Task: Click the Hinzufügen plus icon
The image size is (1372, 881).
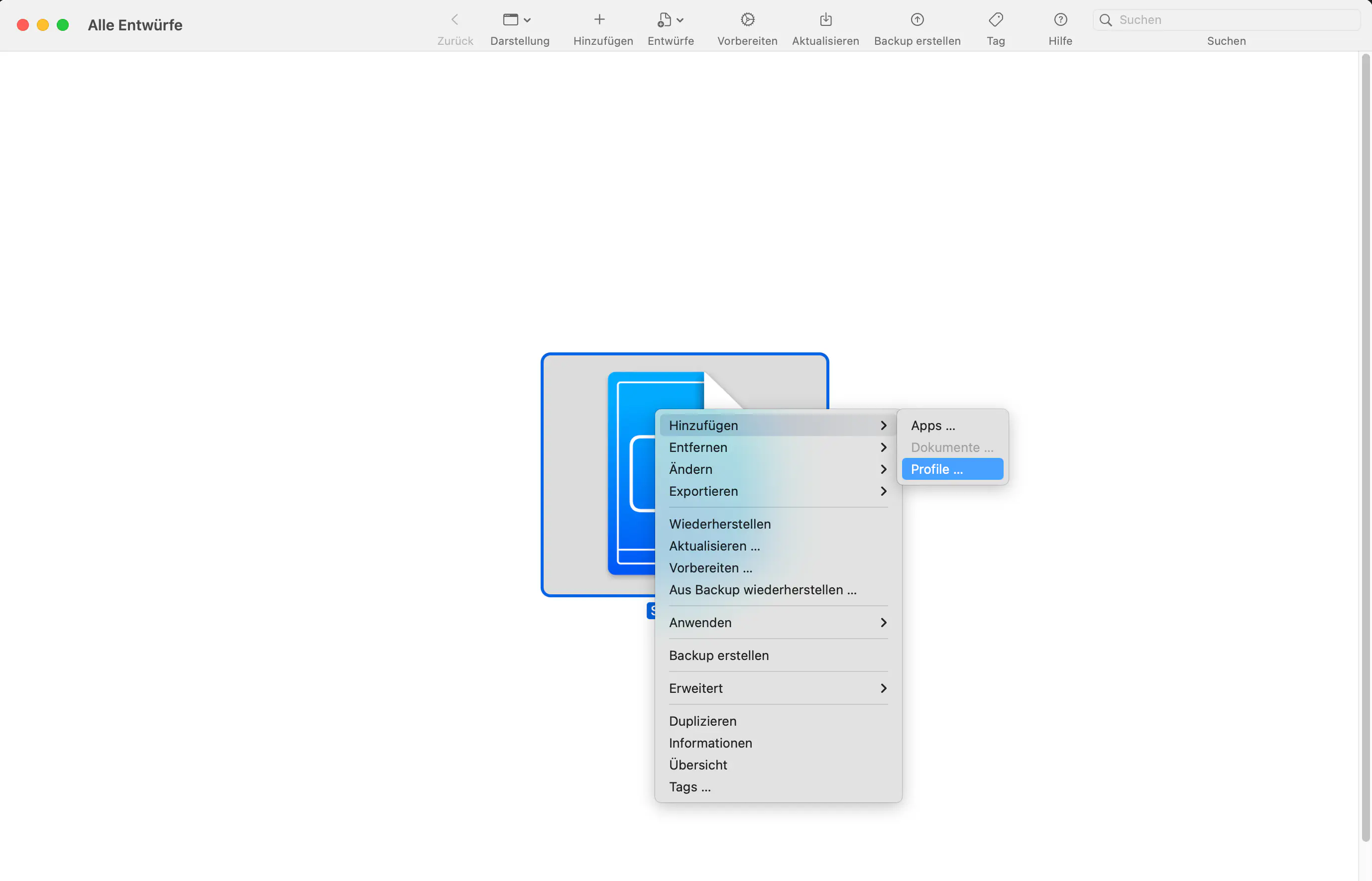Action: pos(598,19)
